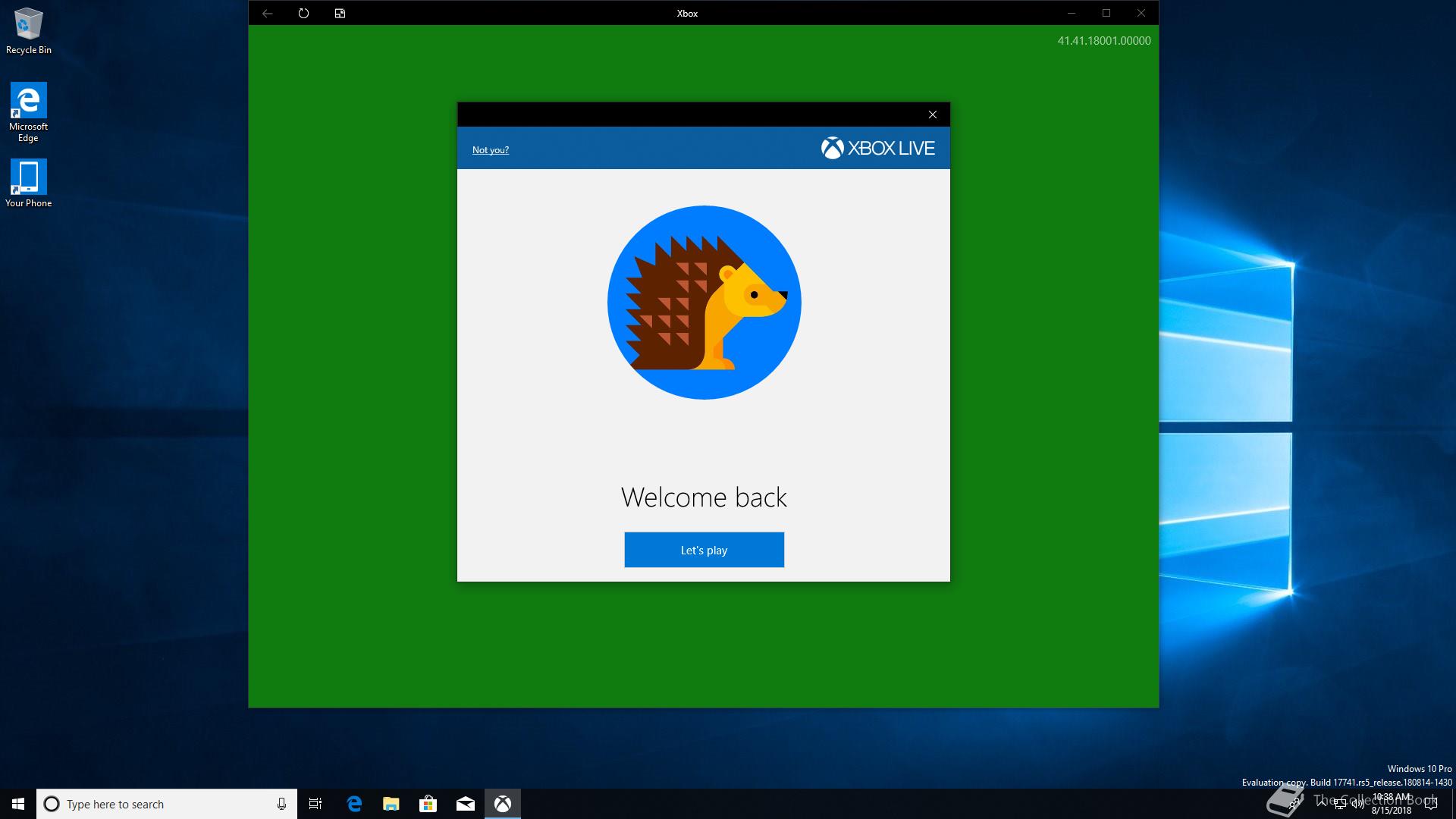Screen dimensions: 1456x819
Task: Focus the 'Type here to search' box
Action: click(167, 804)
